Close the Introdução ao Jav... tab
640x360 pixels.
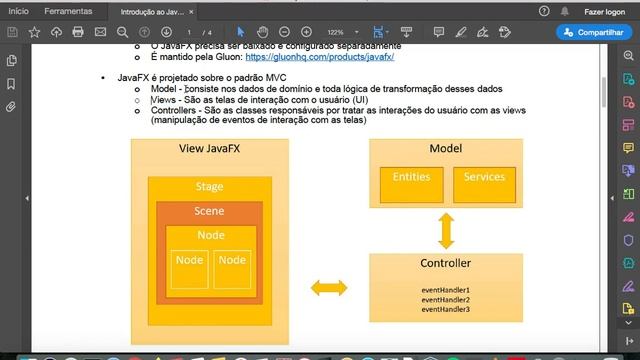pyautogui.click(x=191, y=12)
